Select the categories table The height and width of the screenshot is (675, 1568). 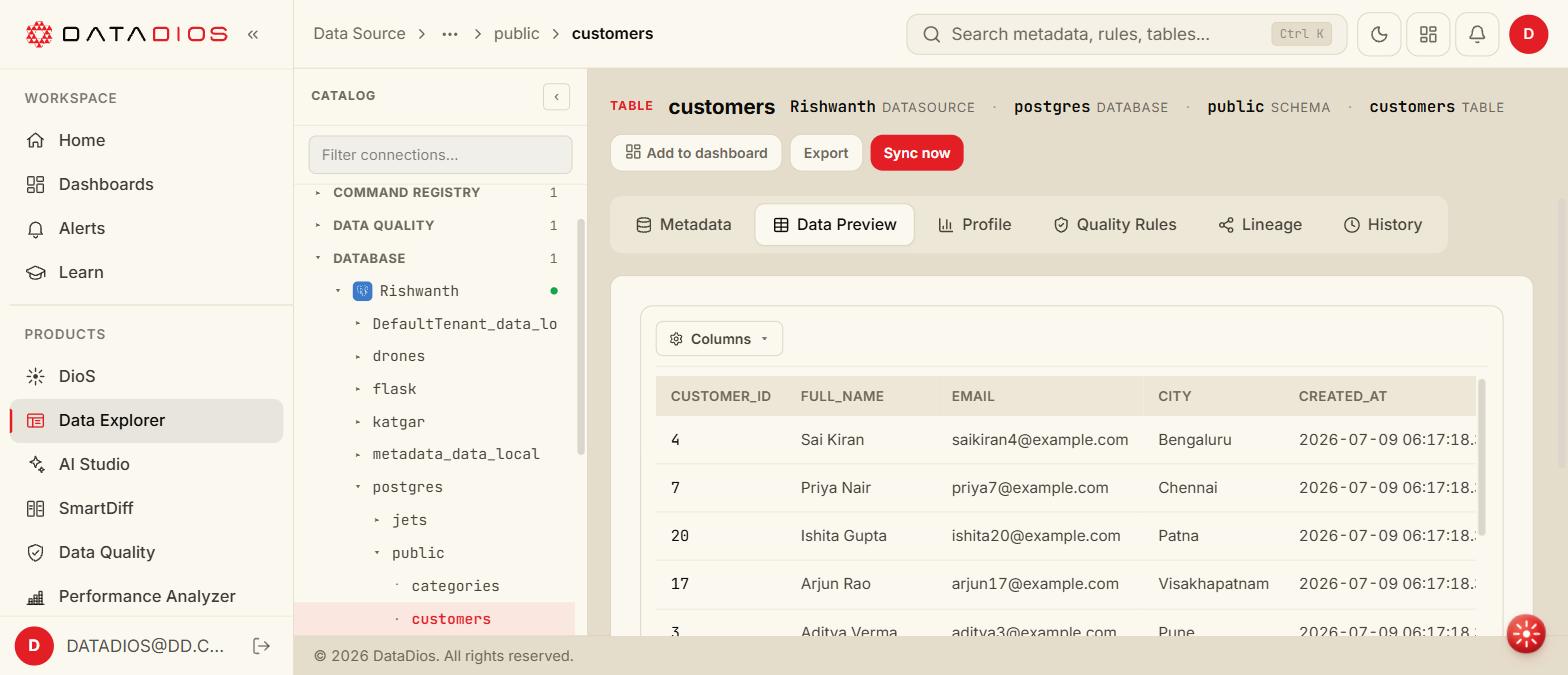[x=455, y=586]
